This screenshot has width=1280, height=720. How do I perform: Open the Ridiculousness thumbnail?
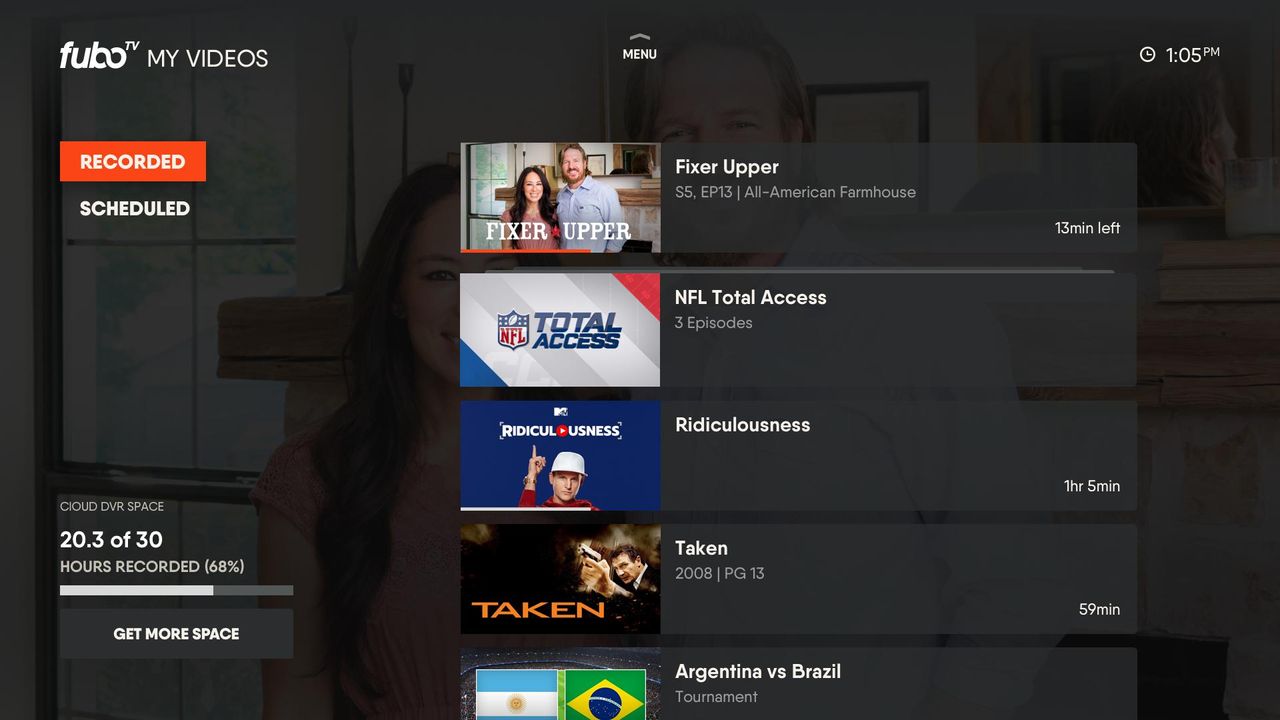click(560, 456)
